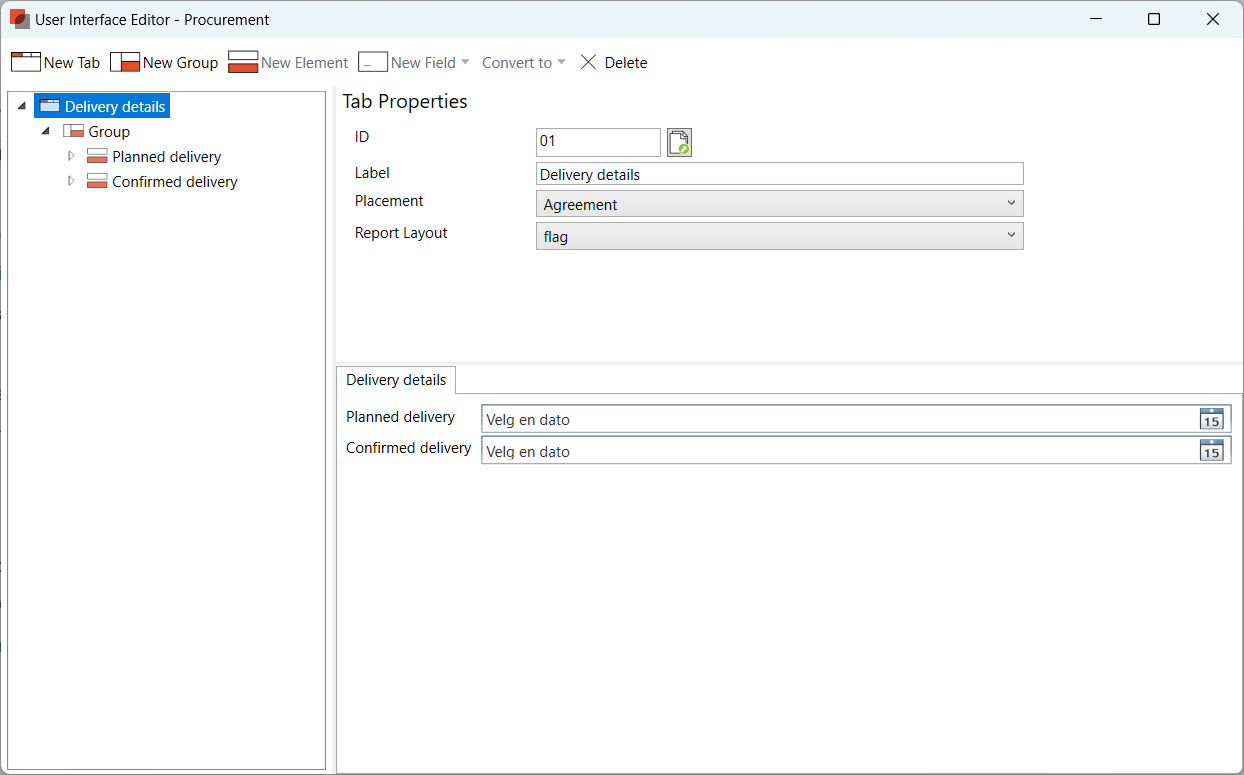Expand the Confirmed delivery tree node
1244x775 pixels.
pos(71,181)
